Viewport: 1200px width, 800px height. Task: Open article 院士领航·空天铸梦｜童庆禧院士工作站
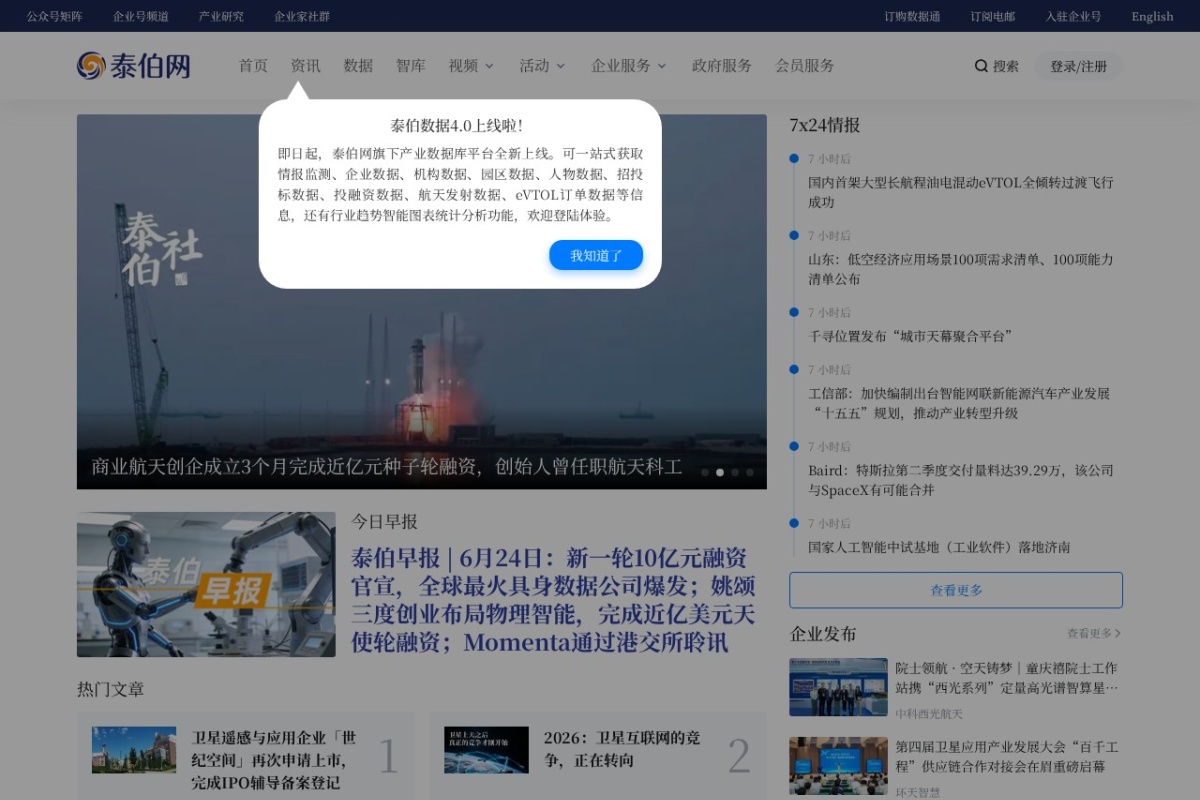point(1006,677)
